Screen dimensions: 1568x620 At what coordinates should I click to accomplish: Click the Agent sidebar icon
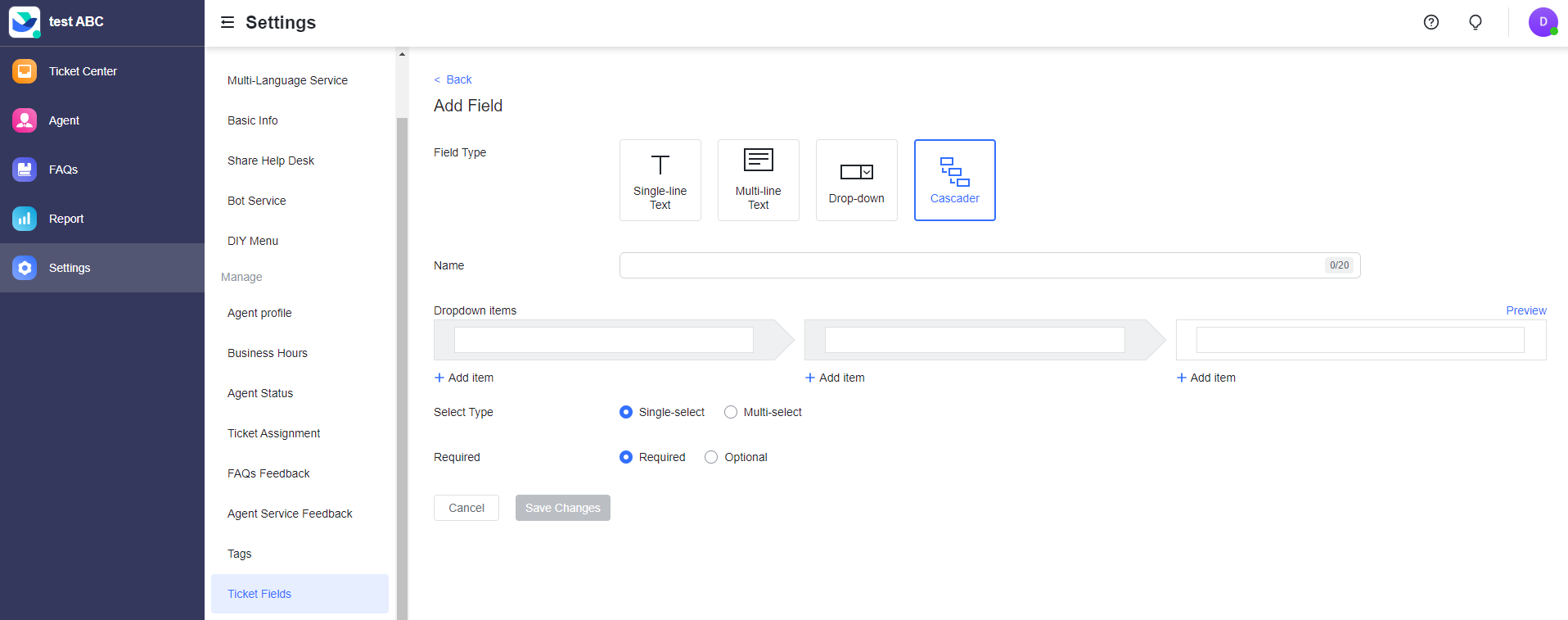tap(25, 120)
